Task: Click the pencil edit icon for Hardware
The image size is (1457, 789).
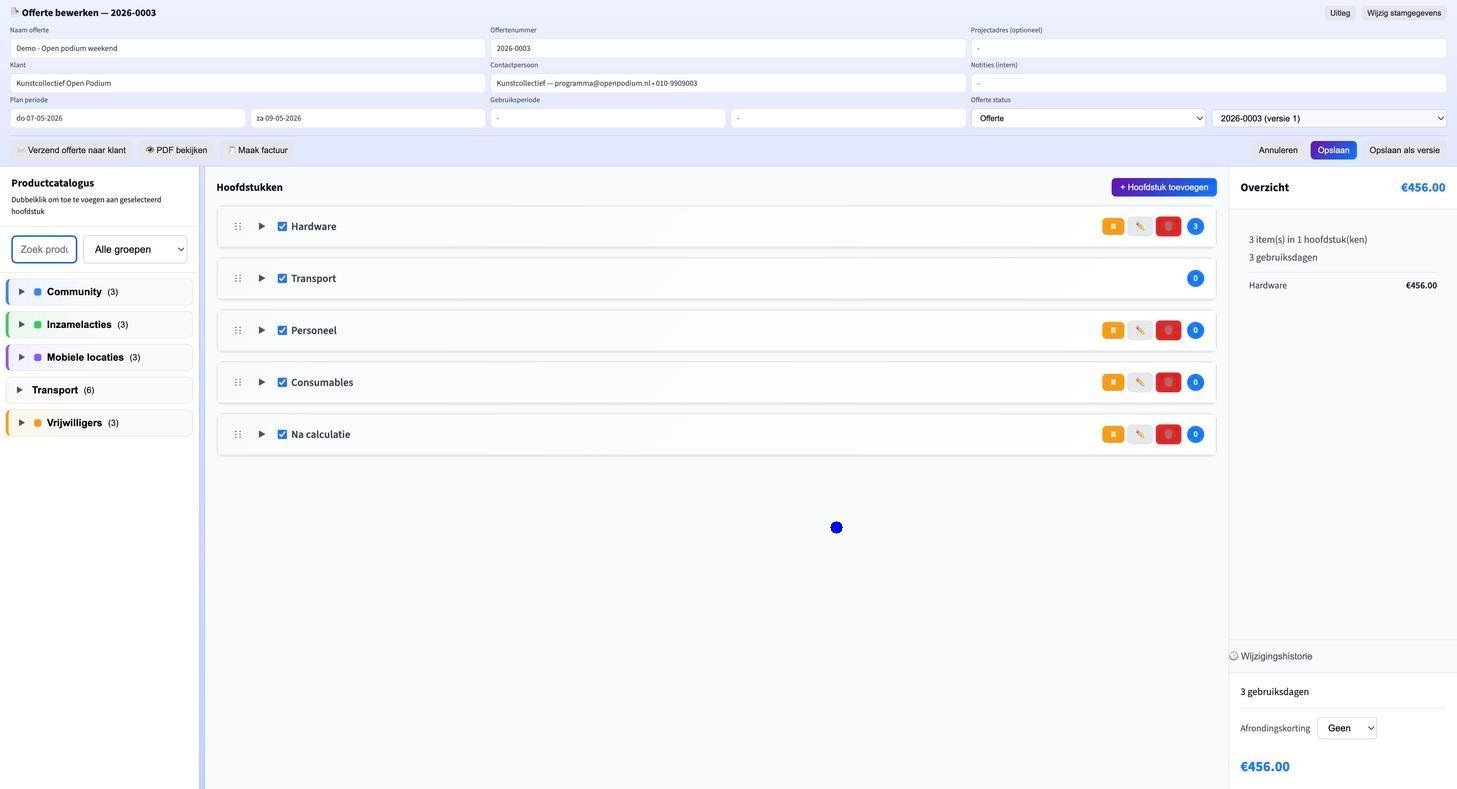Action: pos(1140,227)
